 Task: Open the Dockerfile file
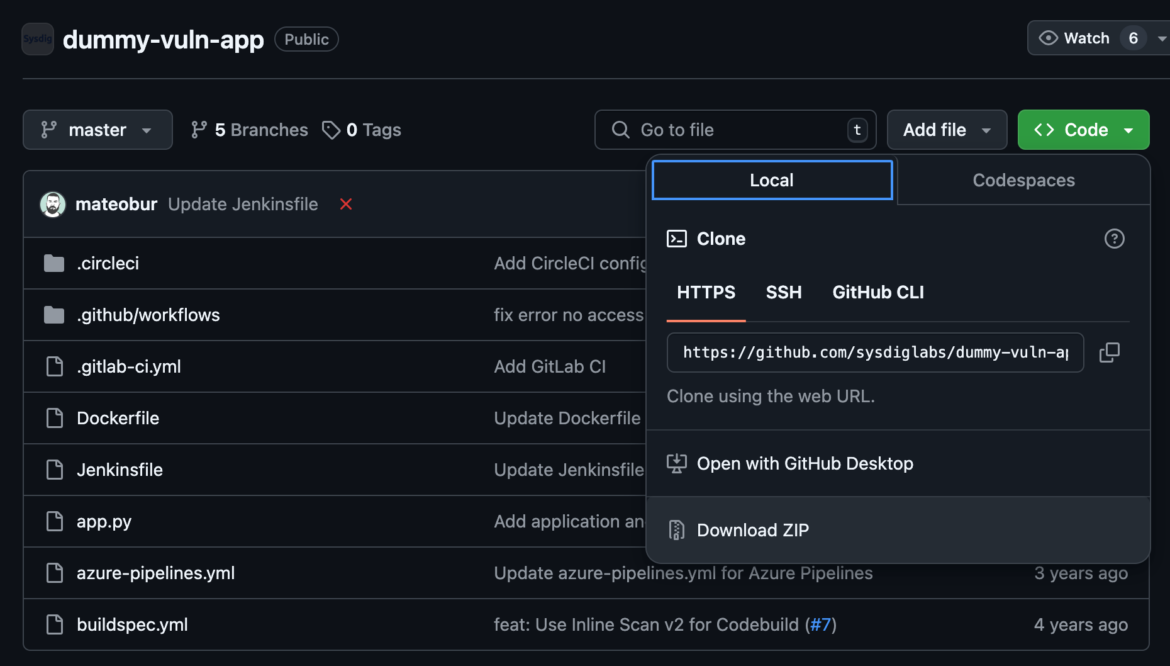pyautogui.click(x=118, y=418)
